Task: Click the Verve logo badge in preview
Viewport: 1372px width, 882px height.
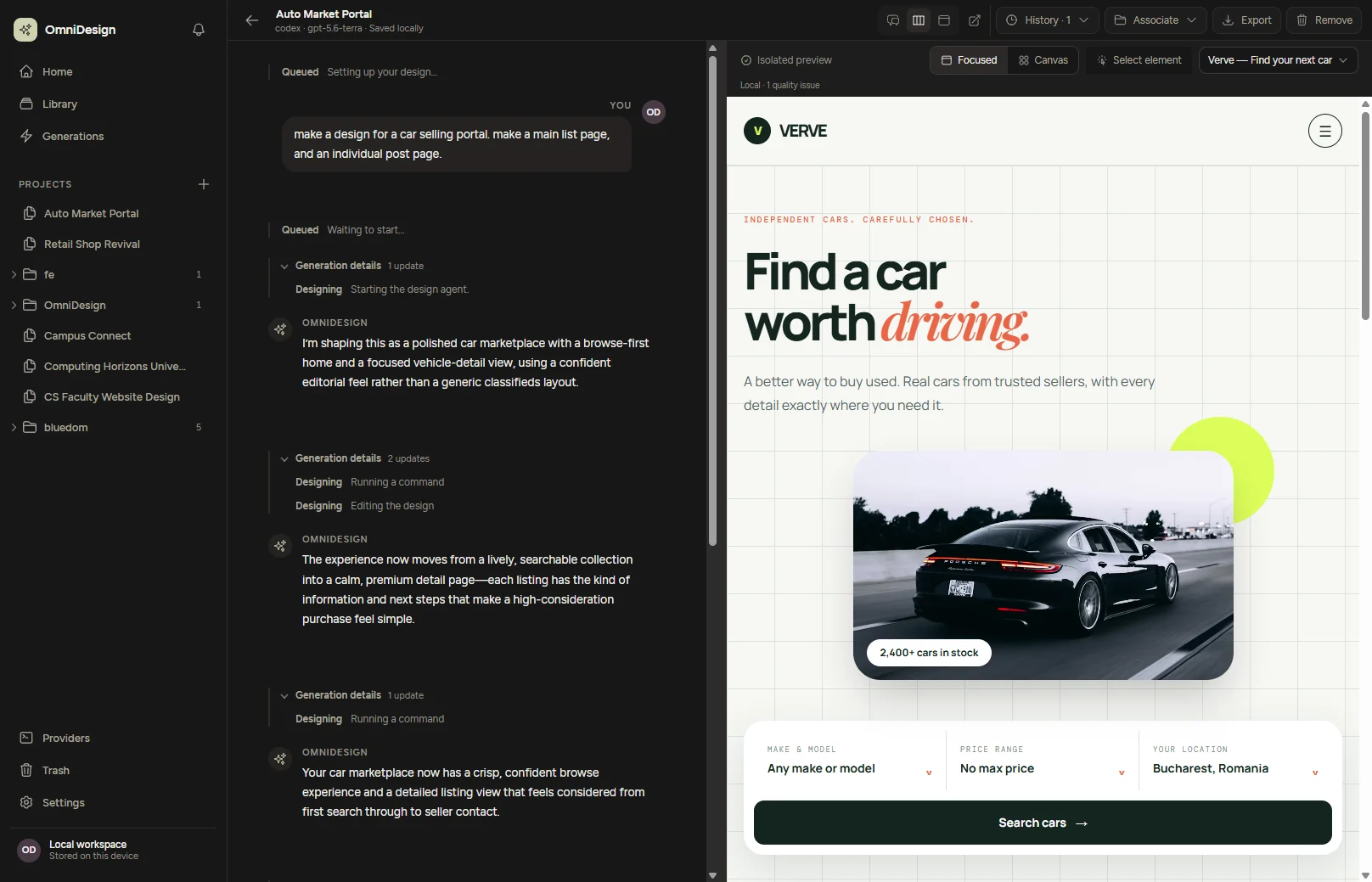Action: point(757,131)
